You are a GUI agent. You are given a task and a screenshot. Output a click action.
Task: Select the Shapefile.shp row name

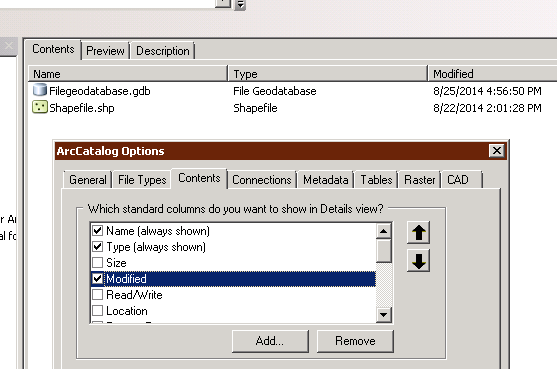click(x=82, y=108)
